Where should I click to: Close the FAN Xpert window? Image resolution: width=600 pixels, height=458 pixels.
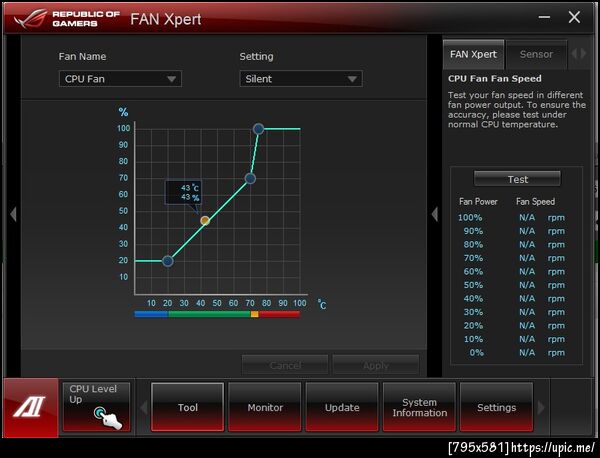pos(574,17)
